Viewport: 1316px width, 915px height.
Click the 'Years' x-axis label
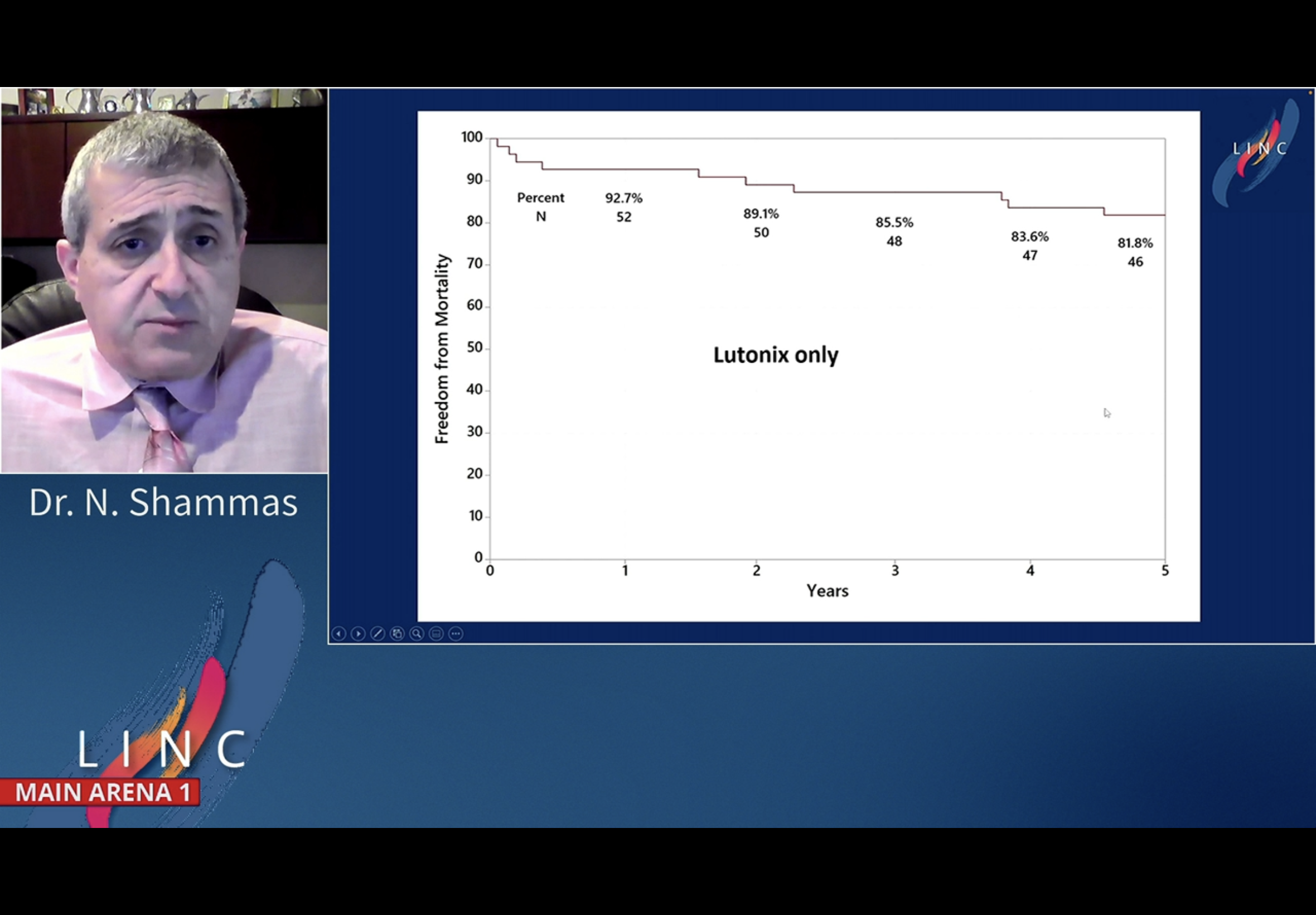(x=827, y=591)
